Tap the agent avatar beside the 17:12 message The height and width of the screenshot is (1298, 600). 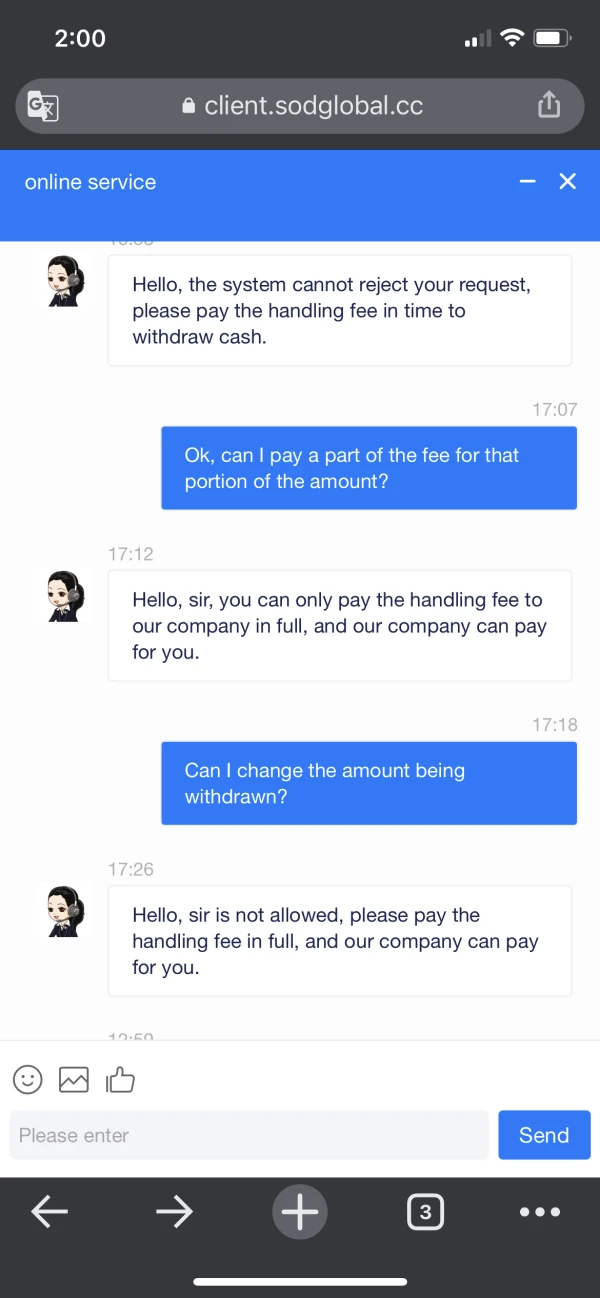(x=67, y=596)
